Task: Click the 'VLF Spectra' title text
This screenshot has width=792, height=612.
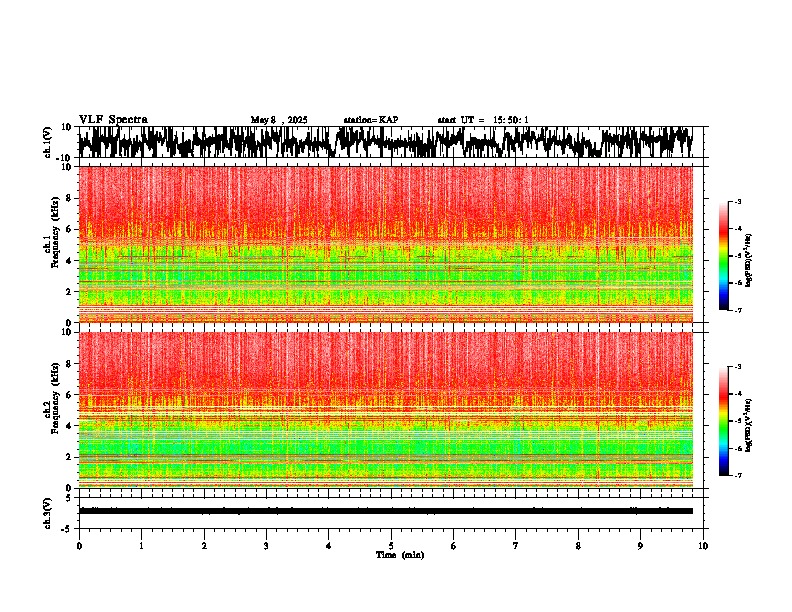Action: 113,120
